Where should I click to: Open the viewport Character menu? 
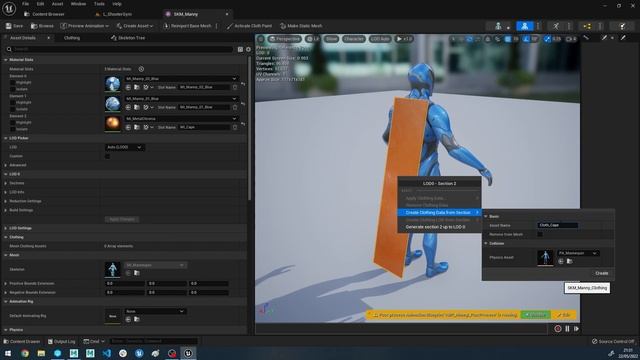click(x=353, y=39)
